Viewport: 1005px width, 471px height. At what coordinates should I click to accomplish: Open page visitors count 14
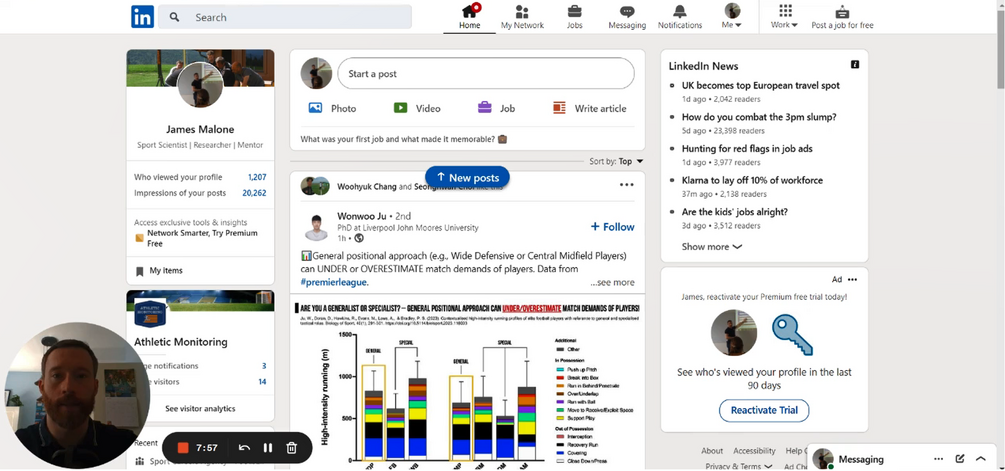click(x=262, y=382)
